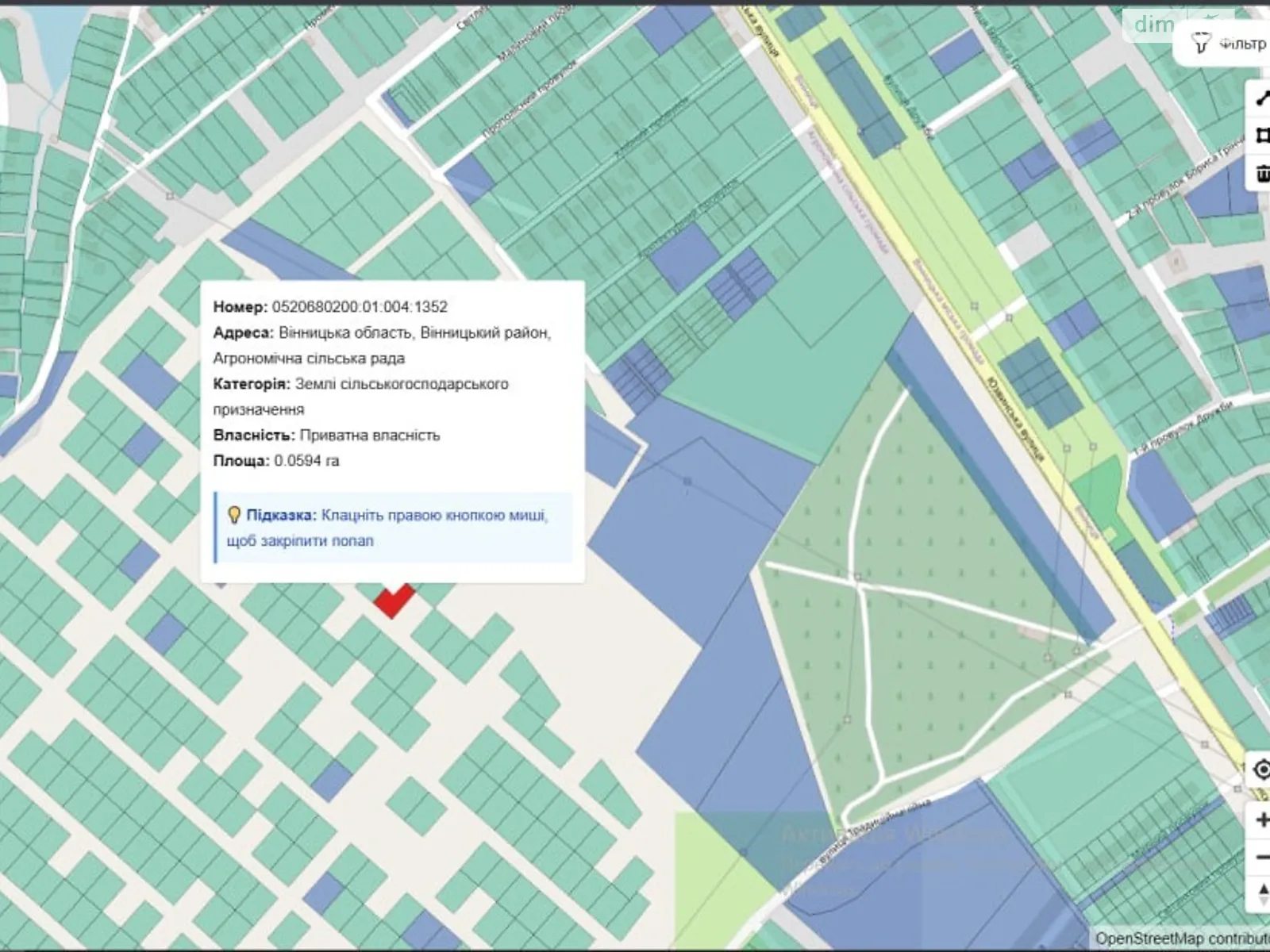Zoom in using the plus icon
Image resolution: width=1270 pixels, height=952 pixels.
(x=1264, y=820)
